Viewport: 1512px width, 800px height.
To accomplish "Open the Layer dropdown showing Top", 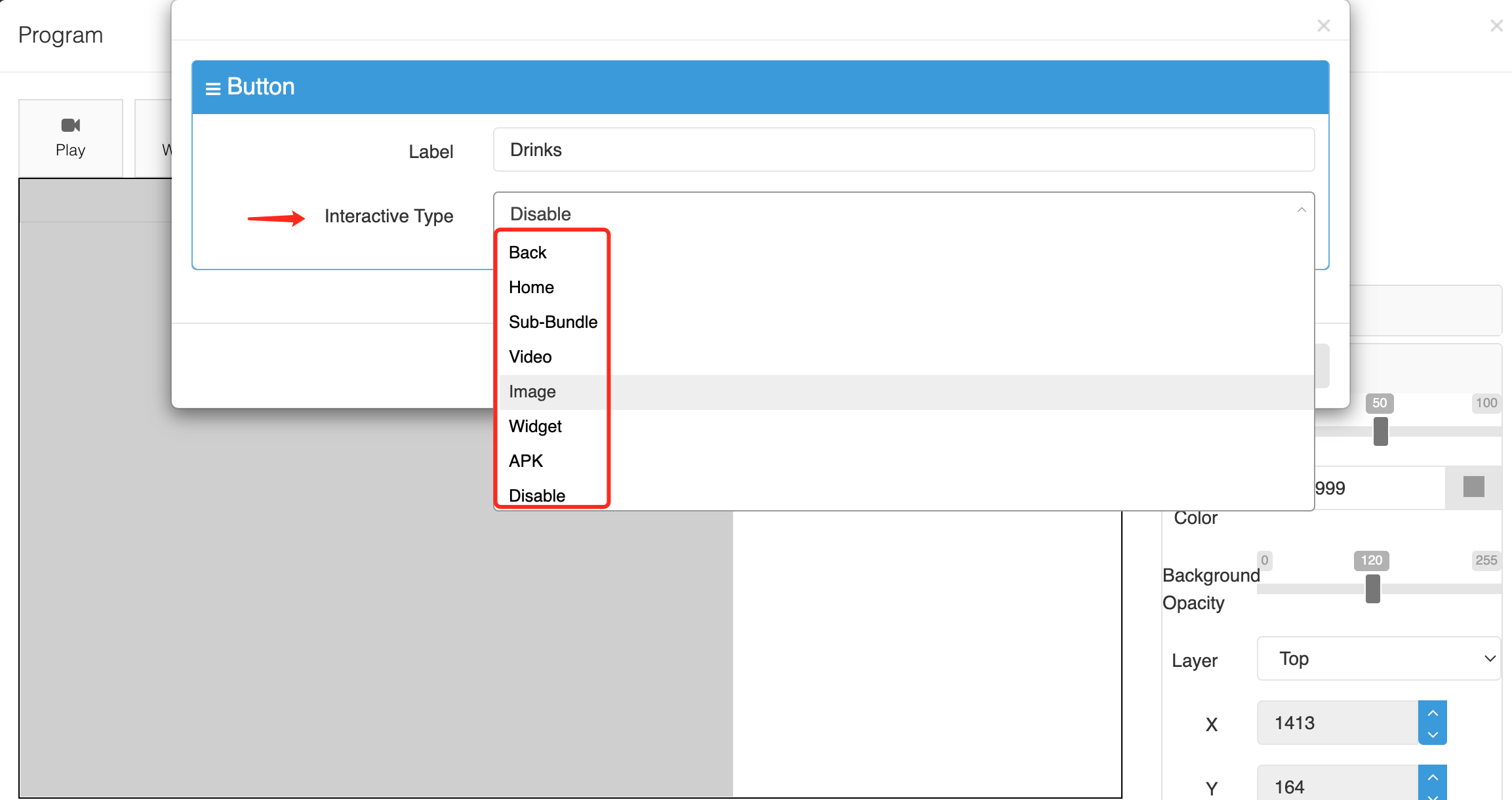I will (x=1378, y=658).
